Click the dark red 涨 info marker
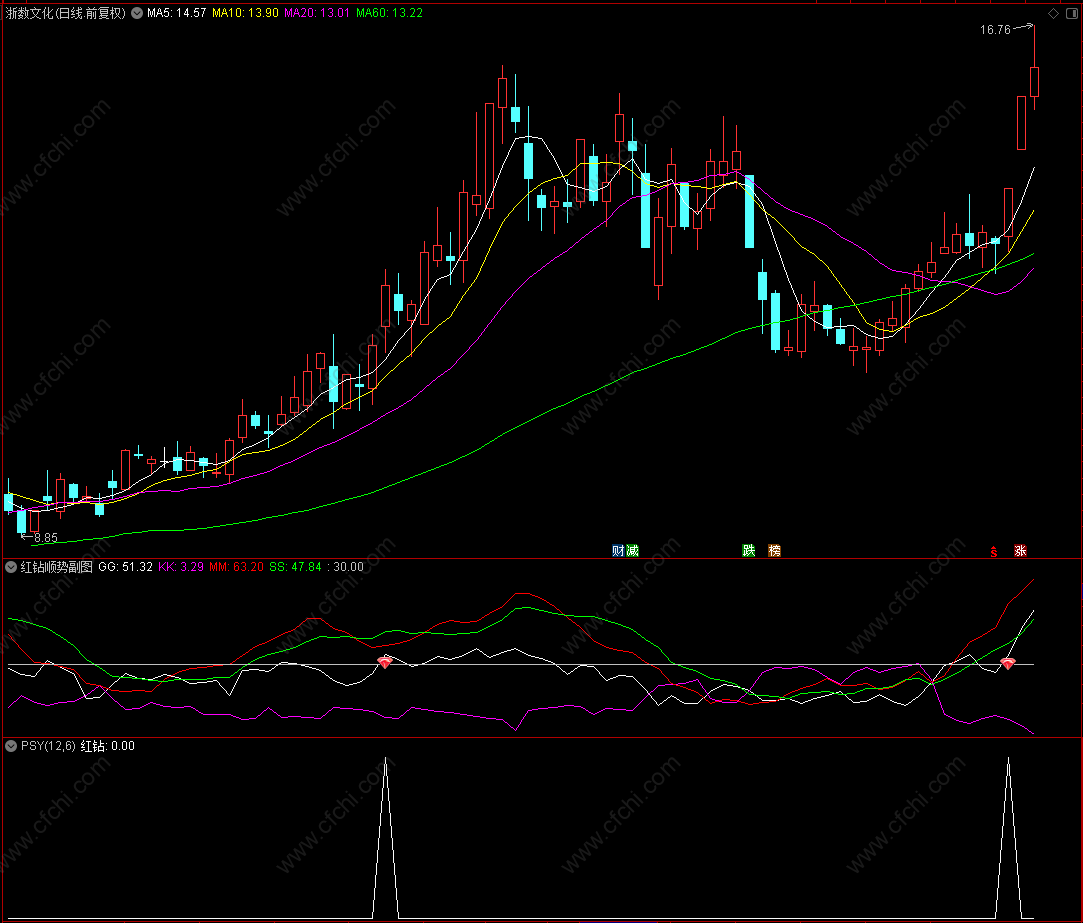This screenshot has width=1083, height=923. click(1020, 551)
